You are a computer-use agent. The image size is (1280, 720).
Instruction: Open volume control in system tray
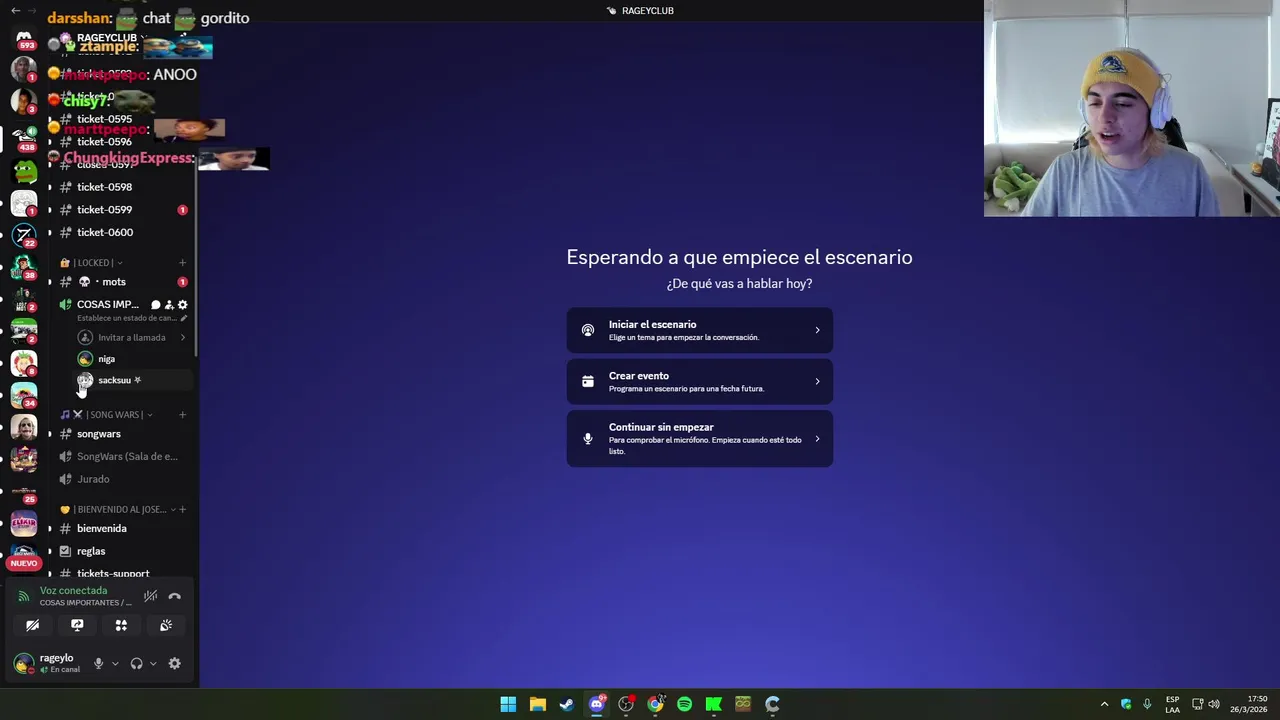1213,704
